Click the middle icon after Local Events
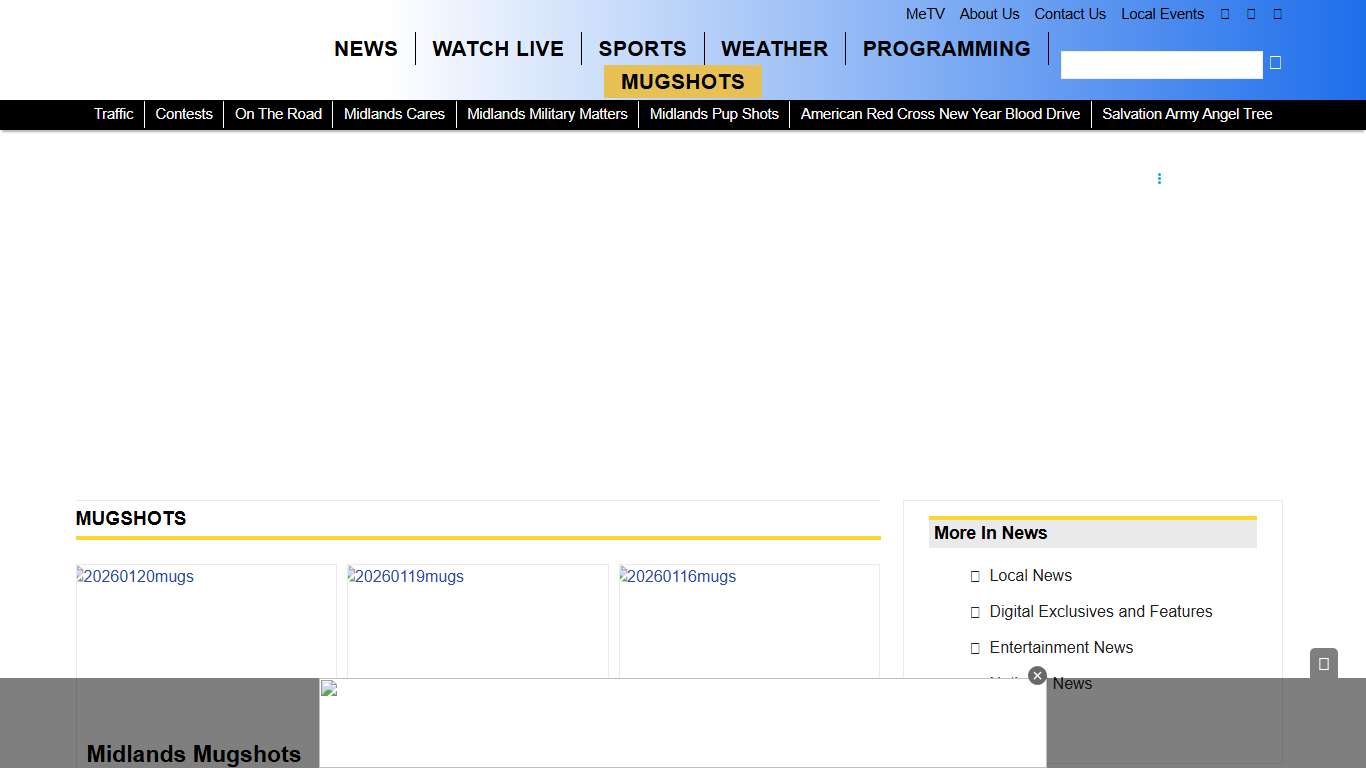Screen dimensions: 1366x768 tap(1251, 14)
